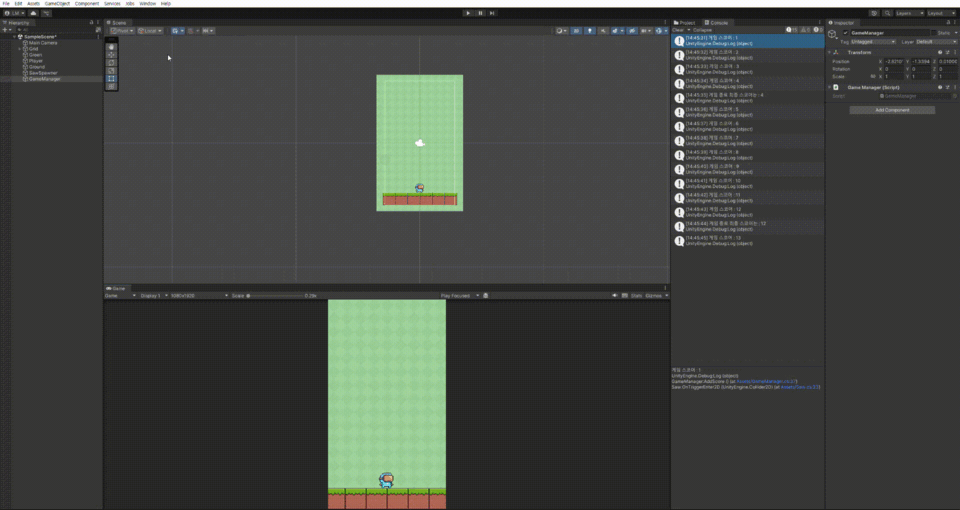Open the Component menu
The image size is (960, 510).
click(87, 4)
